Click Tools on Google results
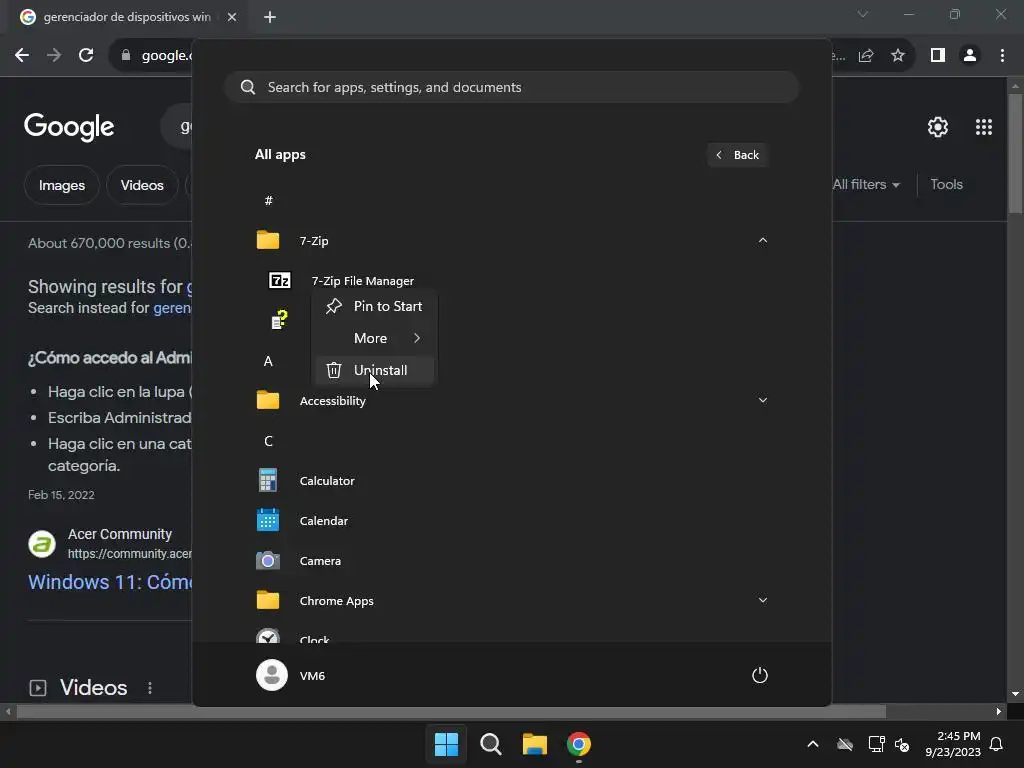The image size is (1024, 768). click(946, 185)
